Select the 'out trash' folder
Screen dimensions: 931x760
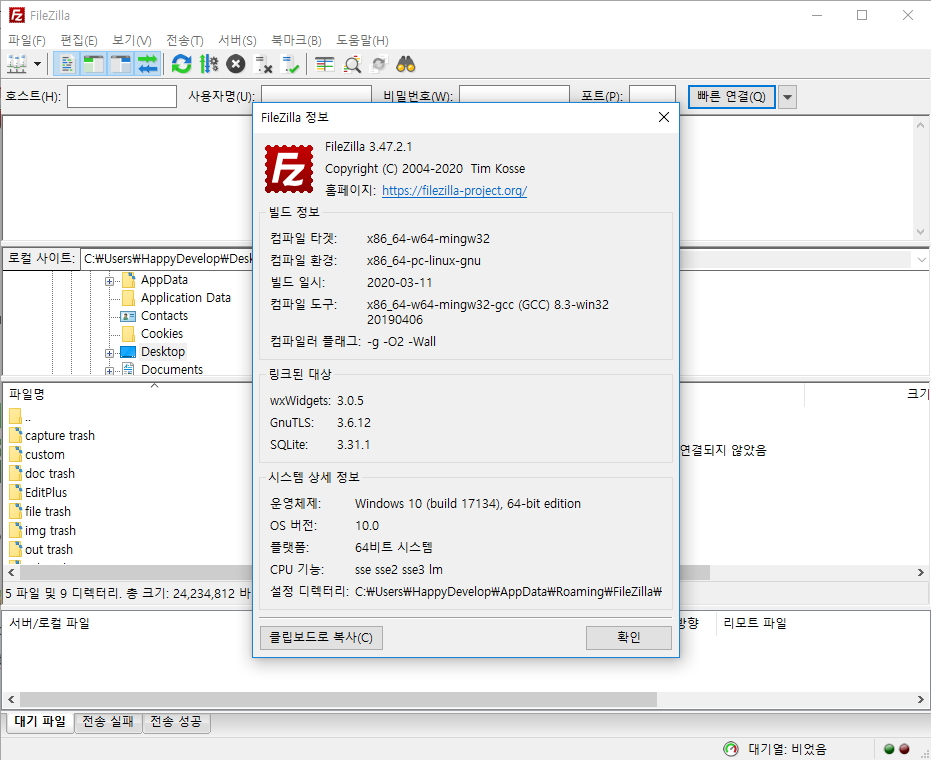point(49,550)
